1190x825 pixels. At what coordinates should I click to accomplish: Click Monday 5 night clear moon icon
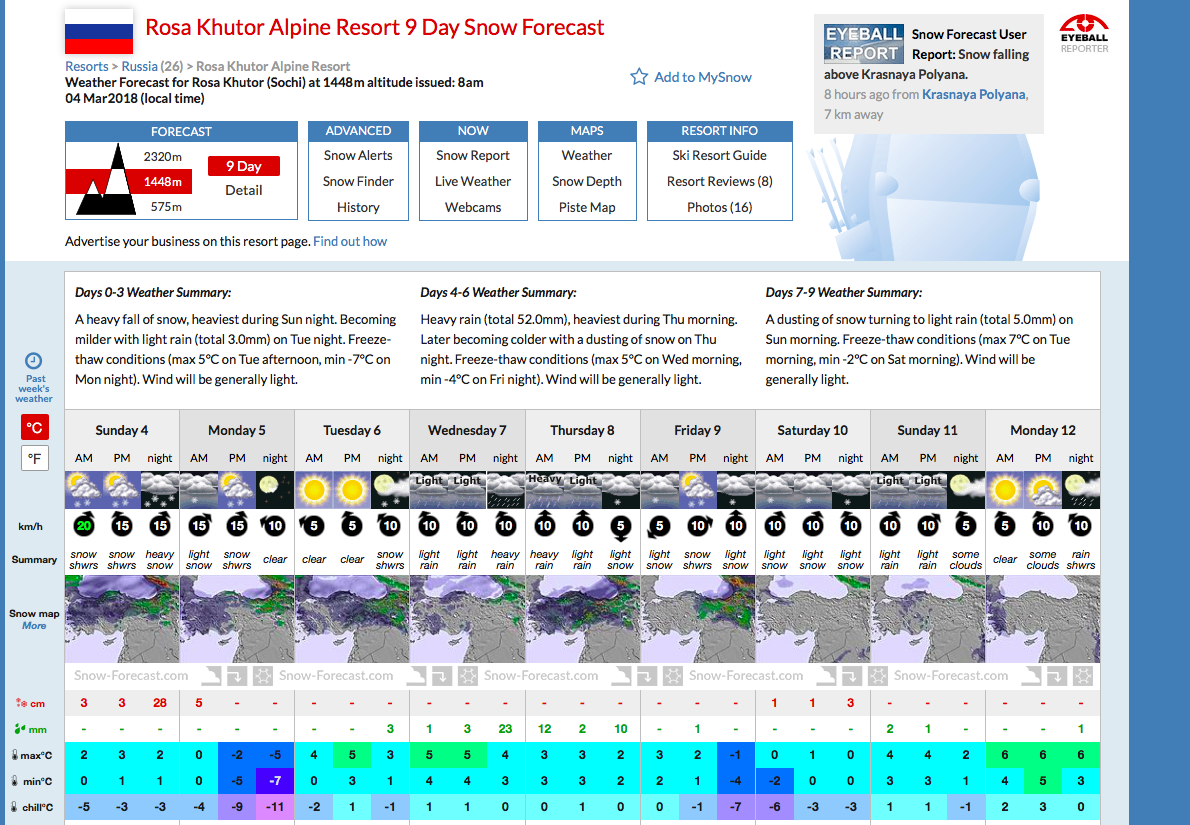[x=275, y=490]
